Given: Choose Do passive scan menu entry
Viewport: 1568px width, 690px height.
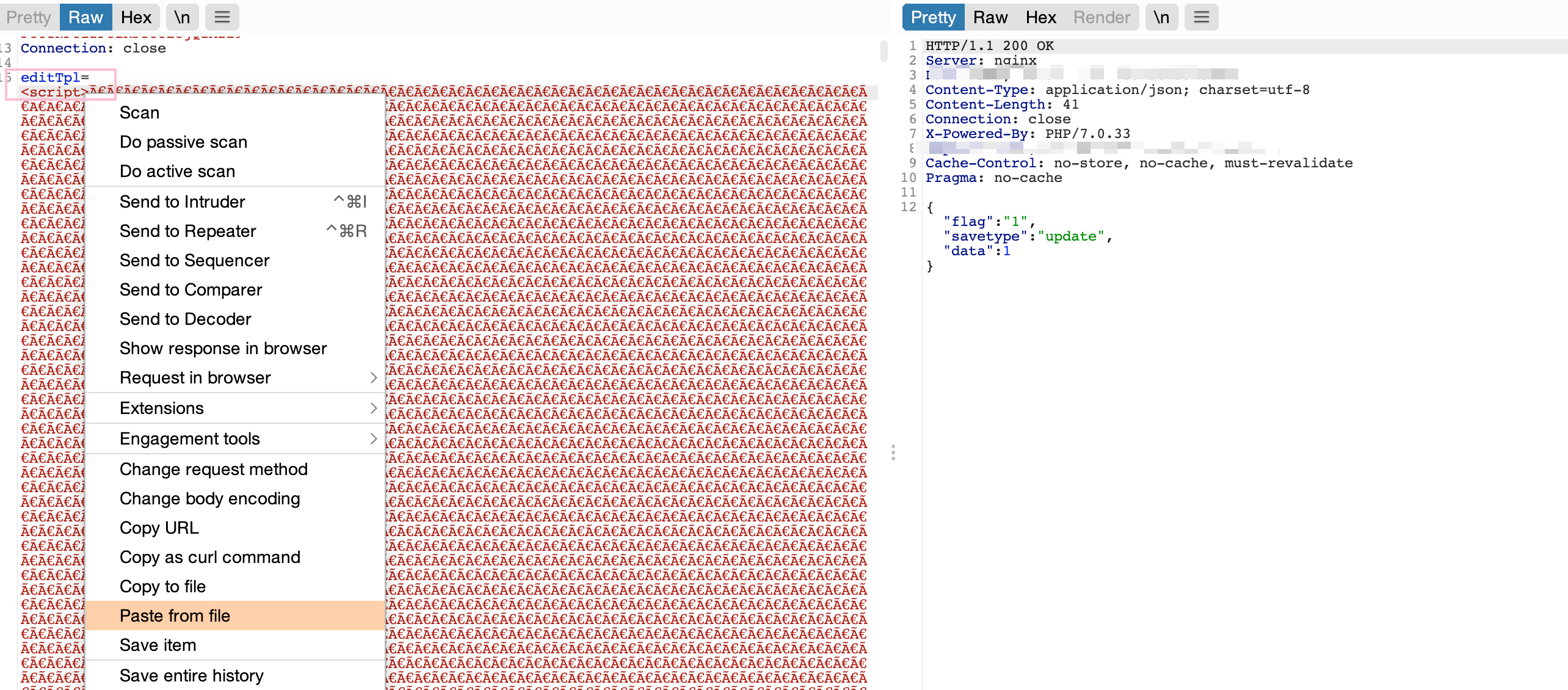Looking at the screenshot, I should [x=235, y=142].
